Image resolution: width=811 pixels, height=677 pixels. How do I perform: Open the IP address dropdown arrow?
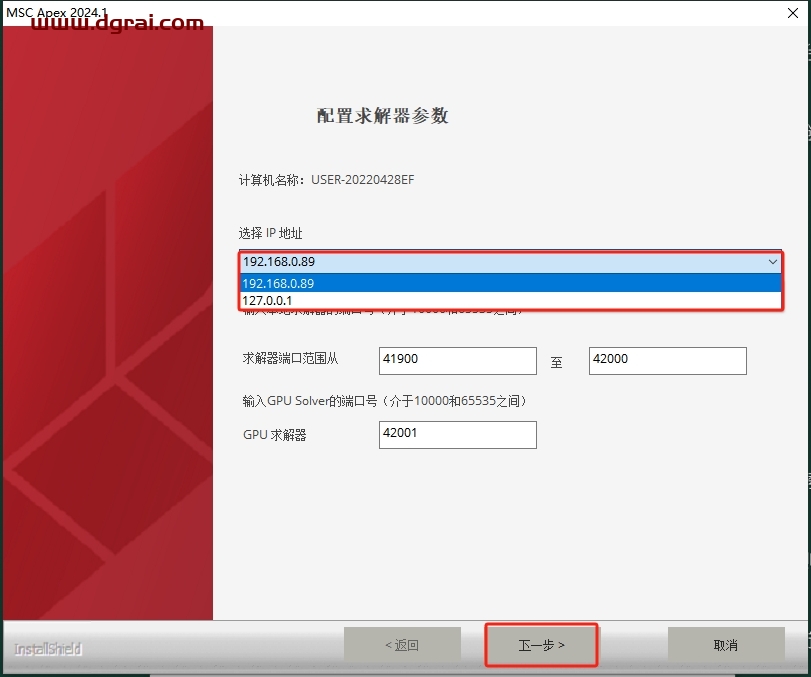[772, 262]
